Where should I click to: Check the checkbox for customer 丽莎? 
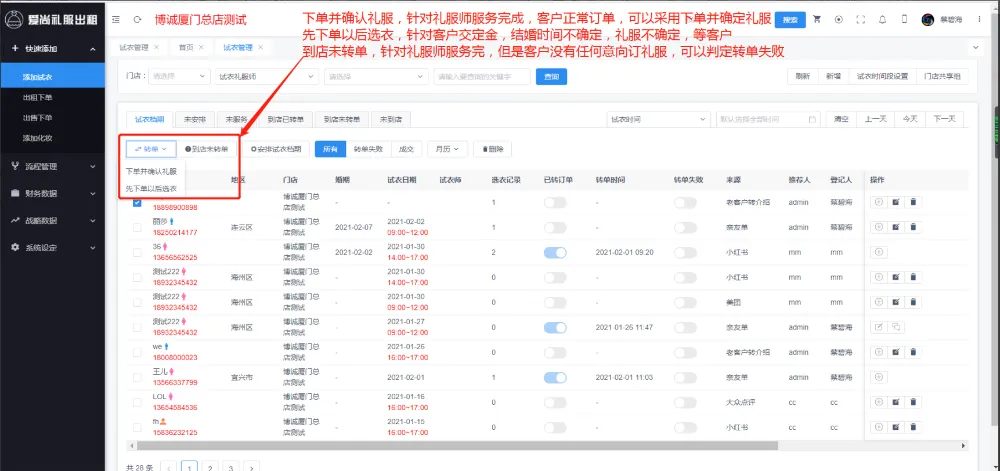coord(137,227)
